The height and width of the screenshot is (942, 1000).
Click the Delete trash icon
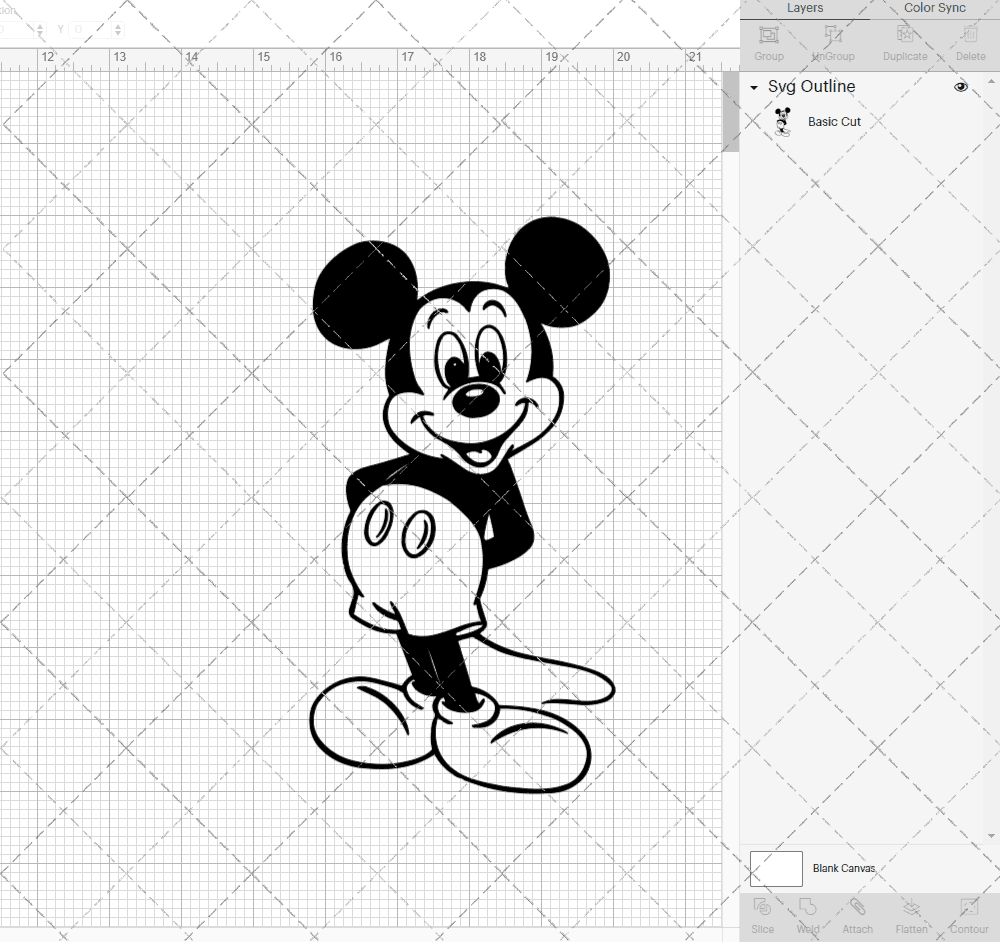click(970, 34)
